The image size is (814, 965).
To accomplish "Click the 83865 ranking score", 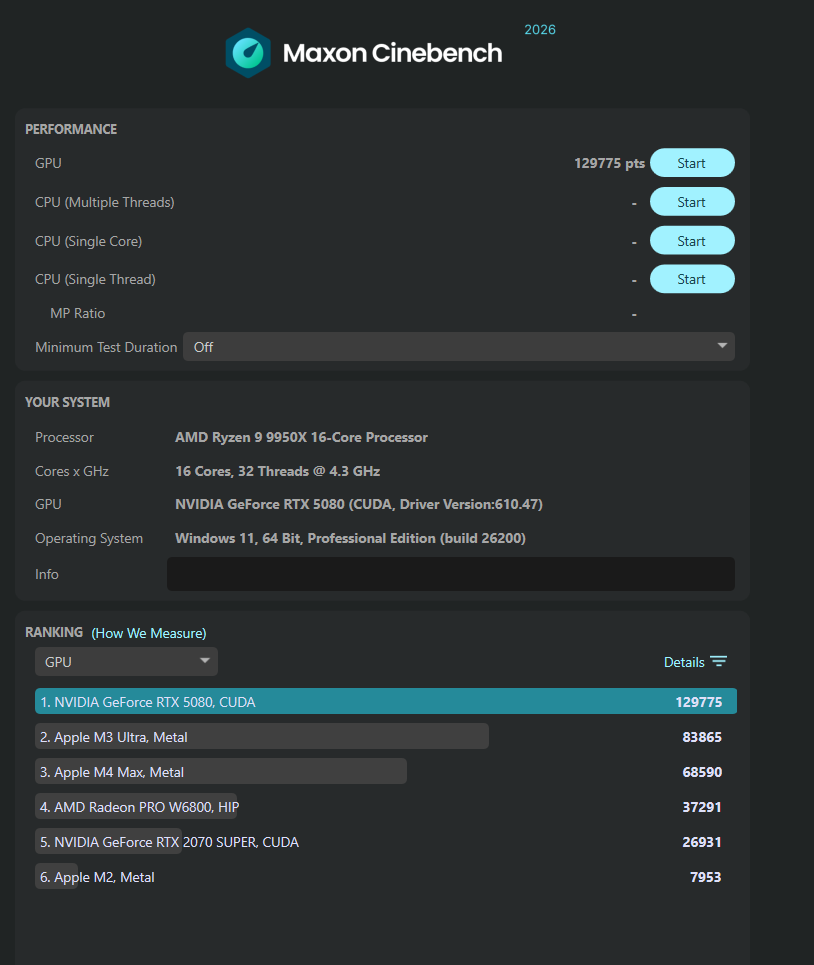I will [x=702, y=737].
